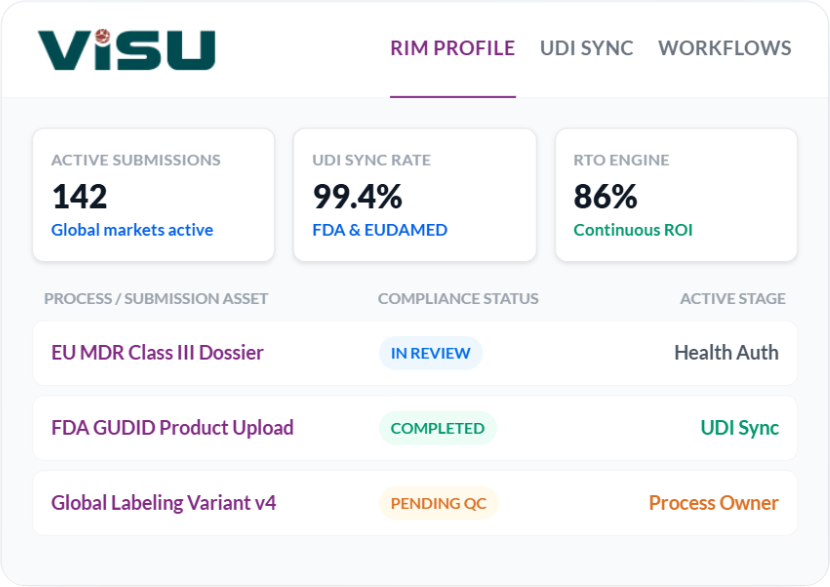Switch to the UDI SYNC tab

(x=587, y=48)
